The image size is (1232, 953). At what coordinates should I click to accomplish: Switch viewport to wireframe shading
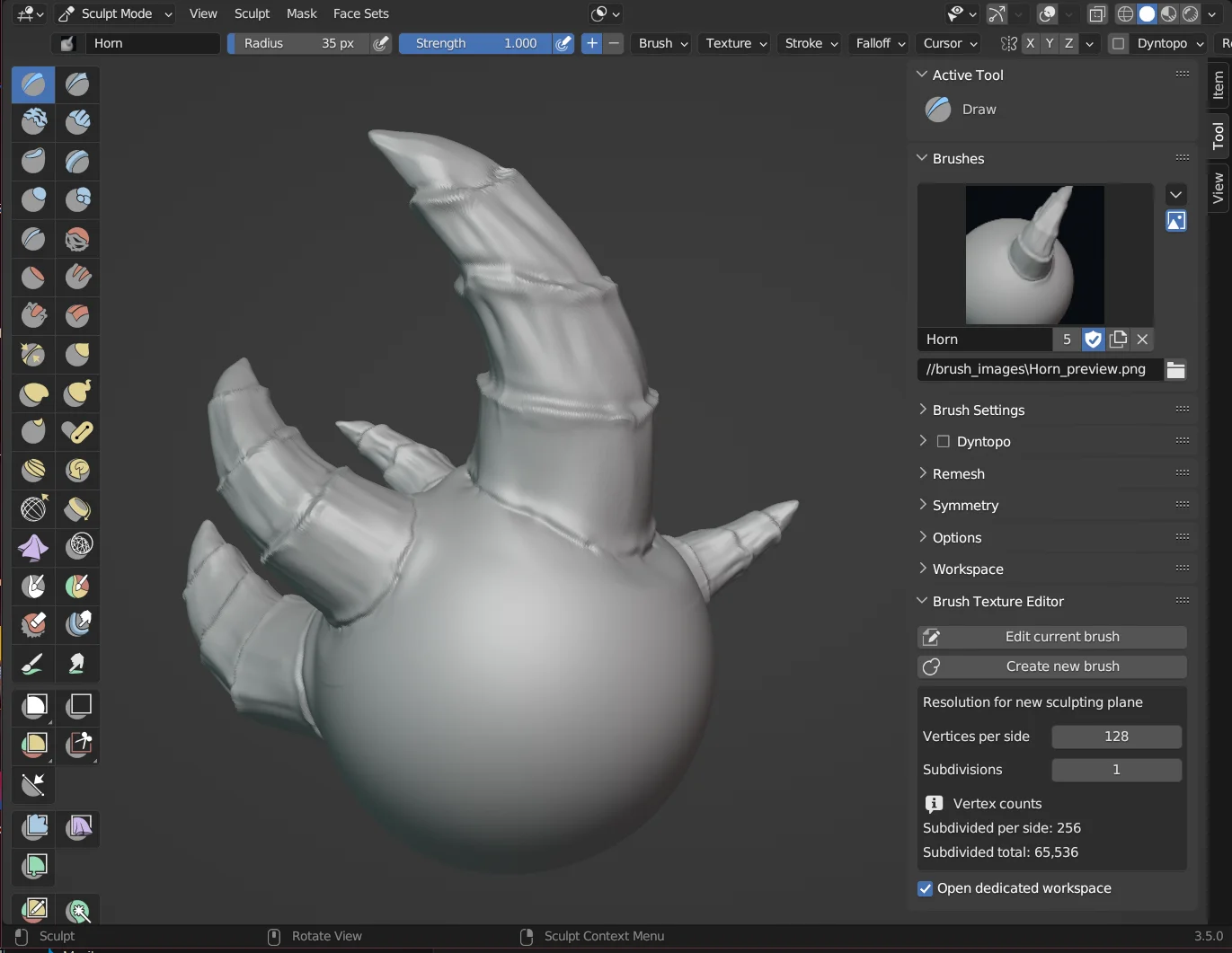pyautogui.click(x=1125, y=14)
